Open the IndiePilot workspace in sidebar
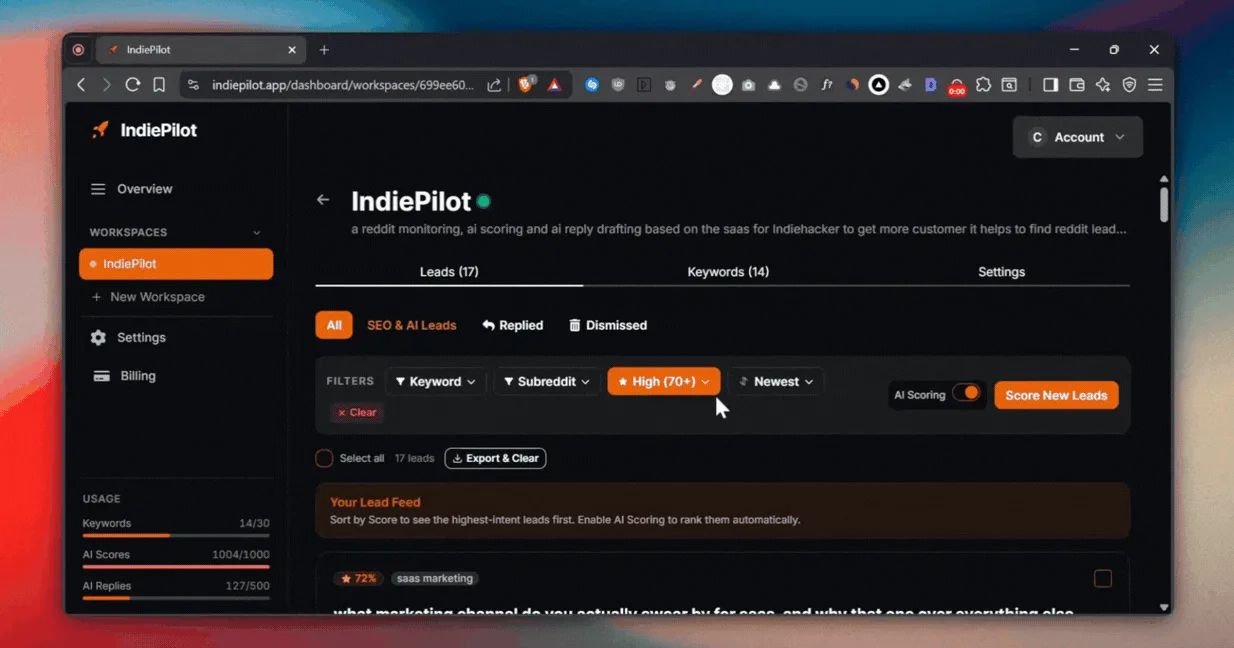The width and height of the screenshot is (1234, 648). [176, 264]
